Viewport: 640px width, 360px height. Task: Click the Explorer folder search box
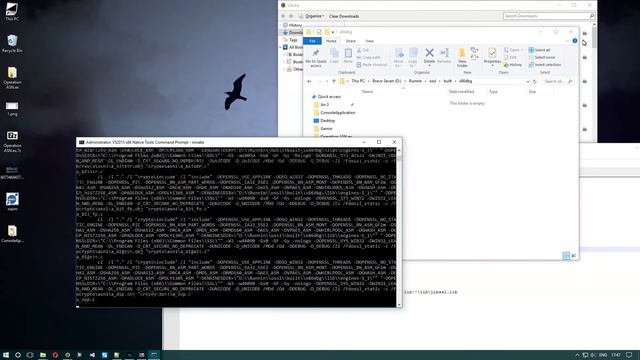pyautogui.click(x=558, y=81)
